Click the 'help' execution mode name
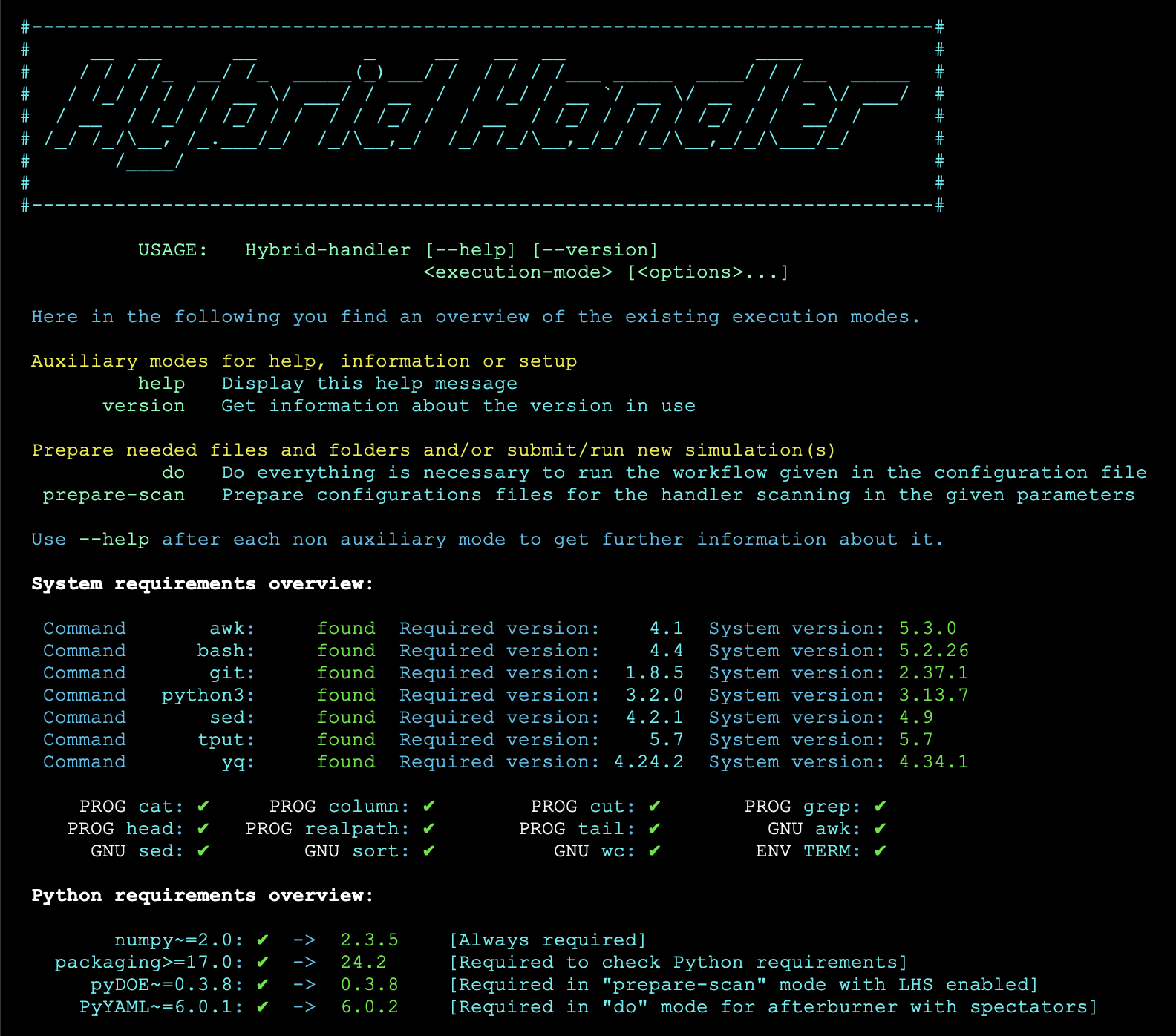 (x=161, y=384)
